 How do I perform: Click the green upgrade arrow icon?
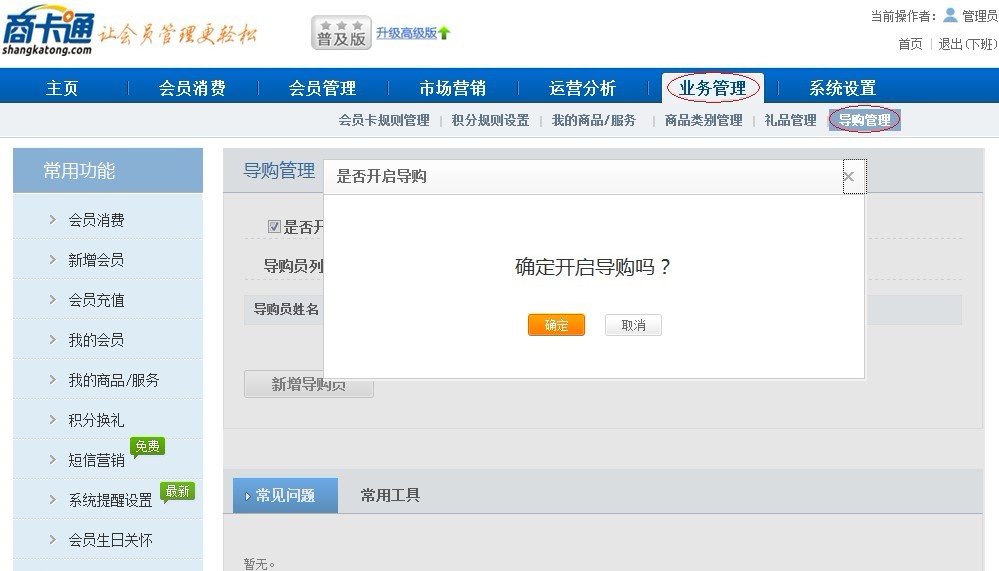tap(444, 33)
